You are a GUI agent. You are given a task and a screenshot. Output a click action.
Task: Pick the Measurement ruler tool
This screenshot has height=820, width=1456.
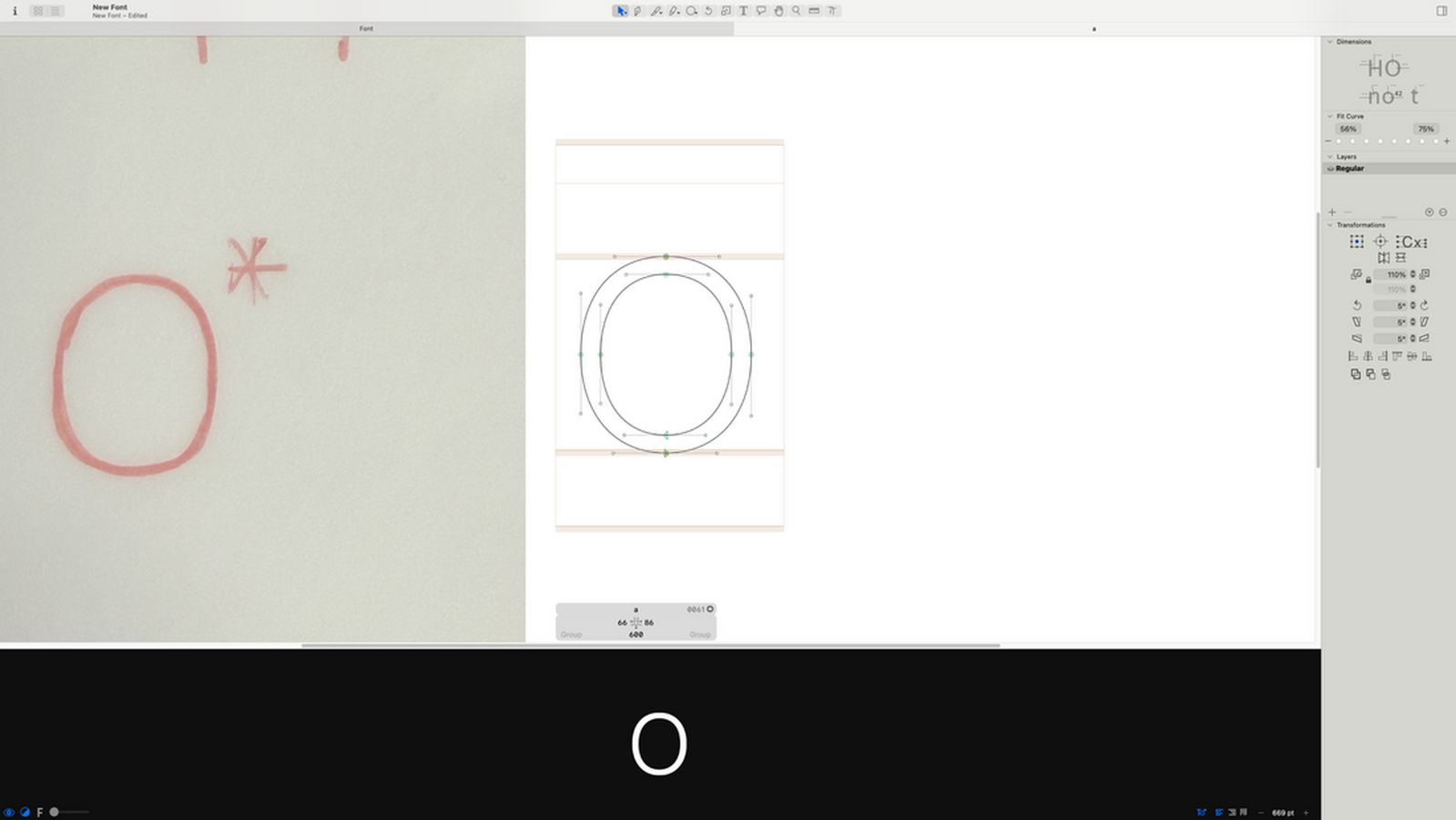point(814,11)
